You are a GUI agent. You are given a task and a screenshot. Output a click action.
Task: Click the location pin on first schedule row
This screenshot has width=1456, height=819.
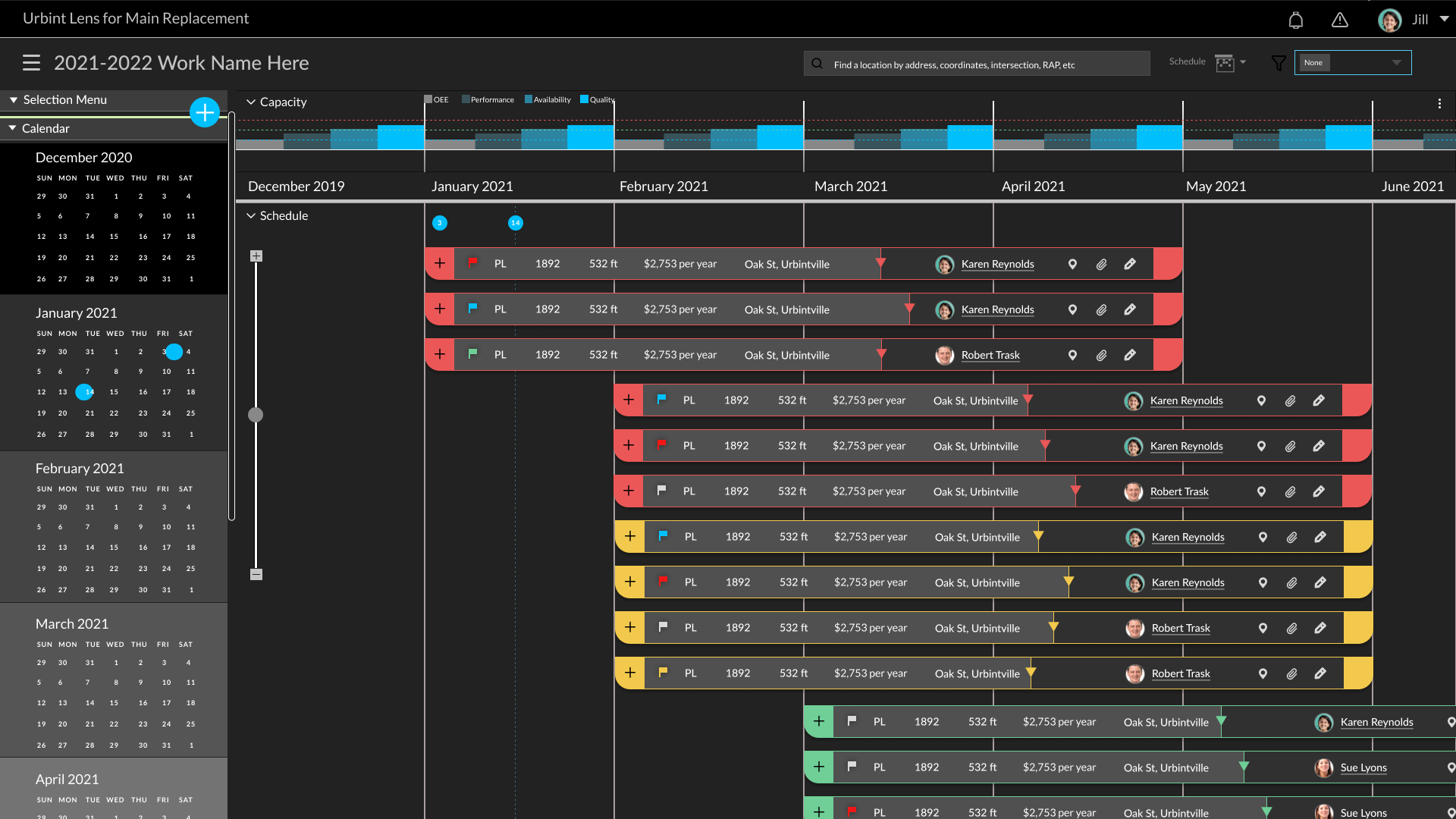click(1072, 265)
